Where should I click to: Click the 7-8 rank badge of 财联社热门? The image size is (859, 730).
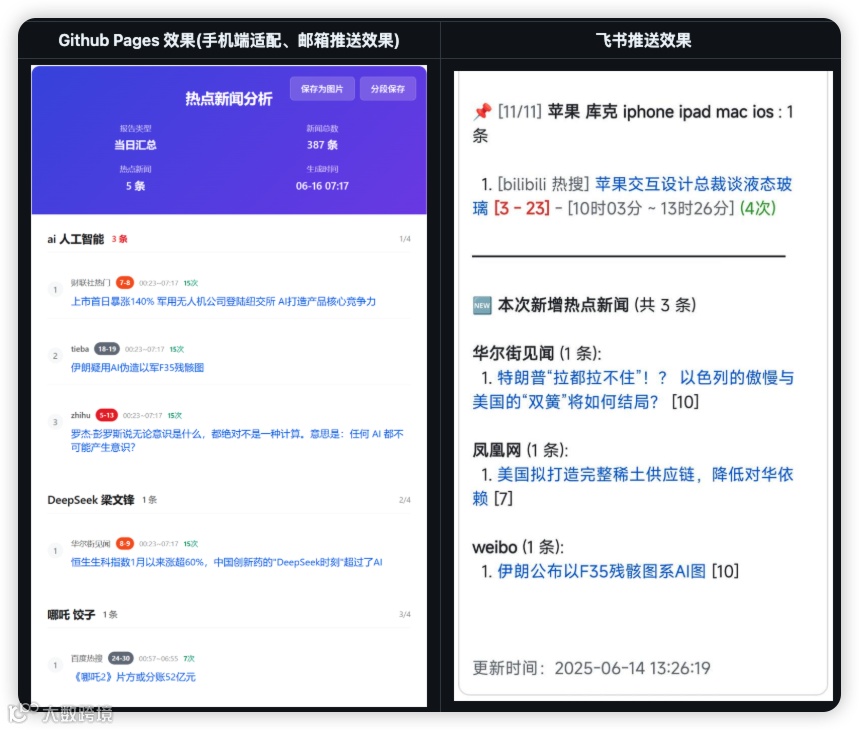click(125, 283)
